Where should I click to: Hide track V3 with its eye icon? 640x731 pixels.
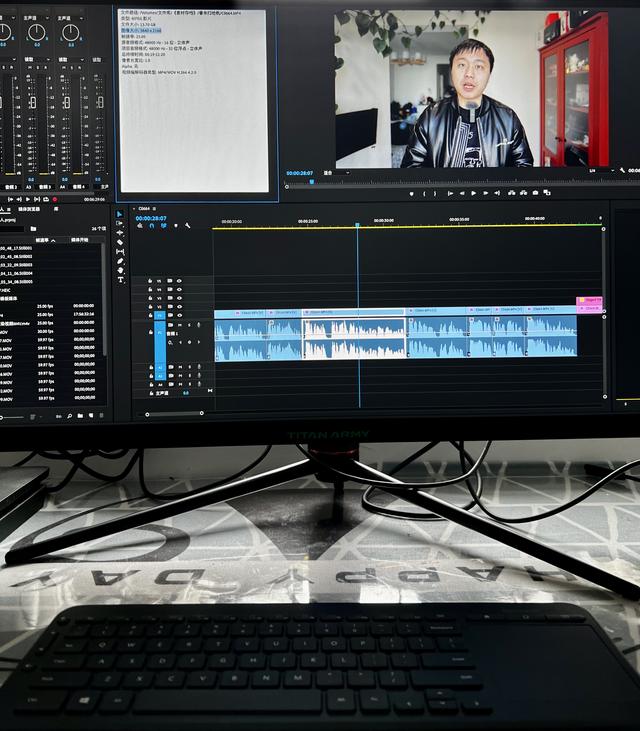179,298
